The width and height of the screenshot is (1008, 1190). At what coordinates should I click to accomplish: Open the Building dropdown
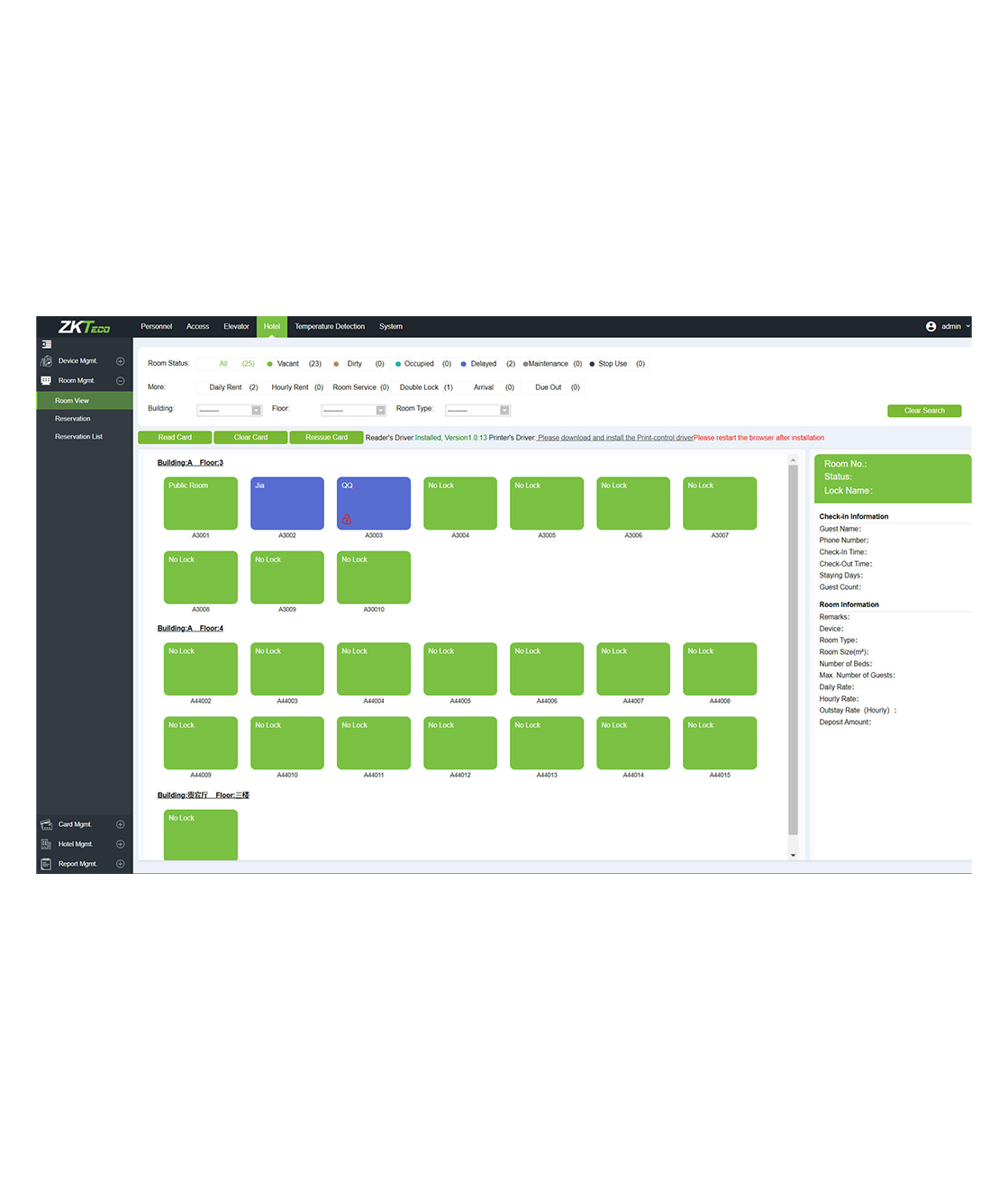coord(230,411)
